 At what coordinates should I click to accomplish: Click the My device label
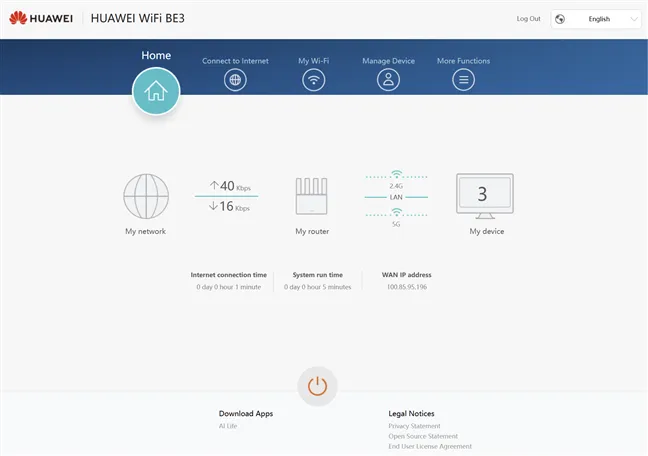pyautogui.click(x=486, y=232)
